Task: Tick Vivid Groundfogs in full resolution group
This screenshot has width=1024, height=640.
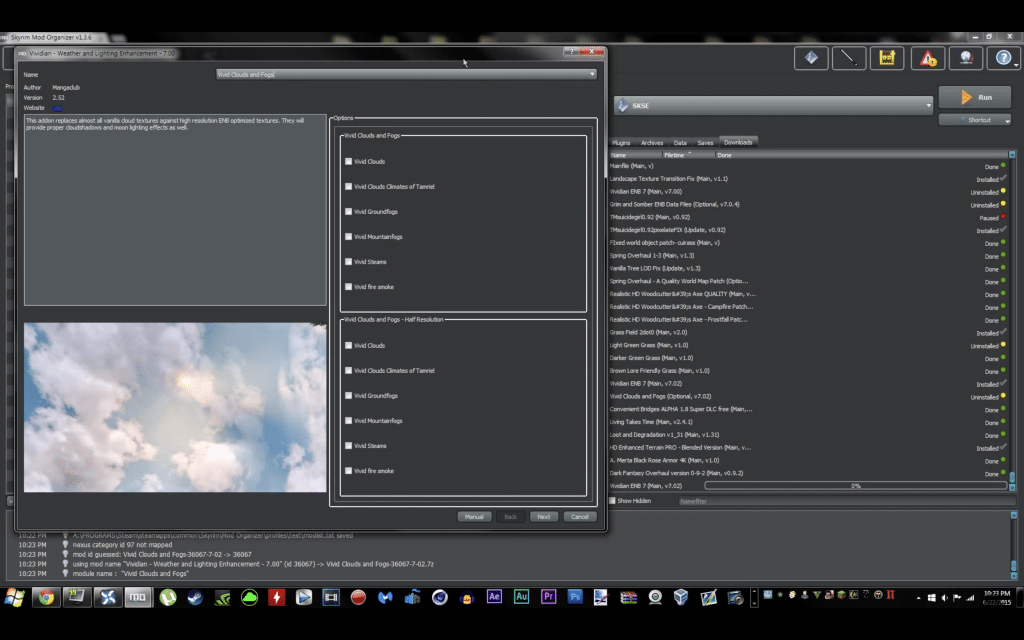Action: (348, 212)
